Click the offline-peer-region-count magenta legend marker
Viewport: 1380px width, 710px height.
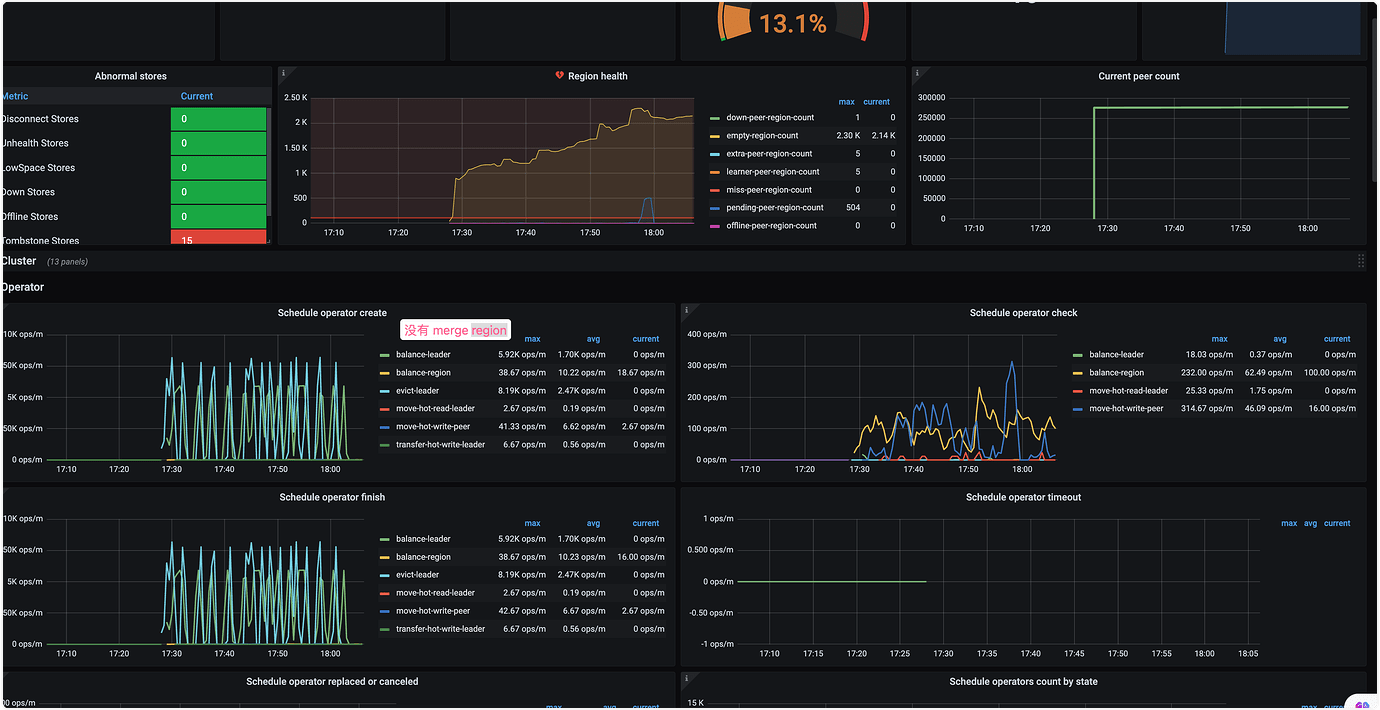click(714, 226)
